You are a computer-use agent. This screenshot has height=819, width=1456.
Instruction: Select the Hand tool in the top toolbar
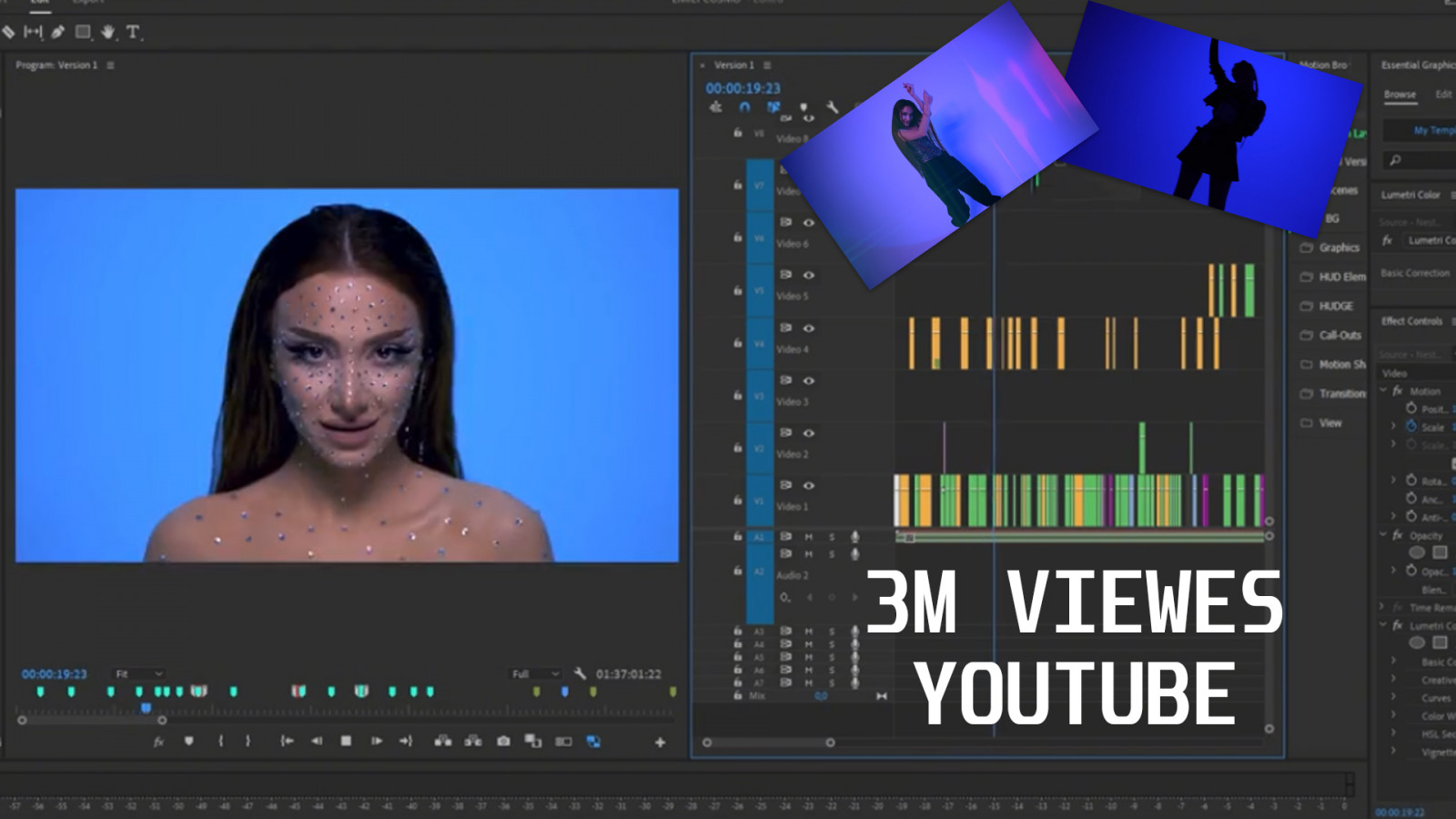107,32
